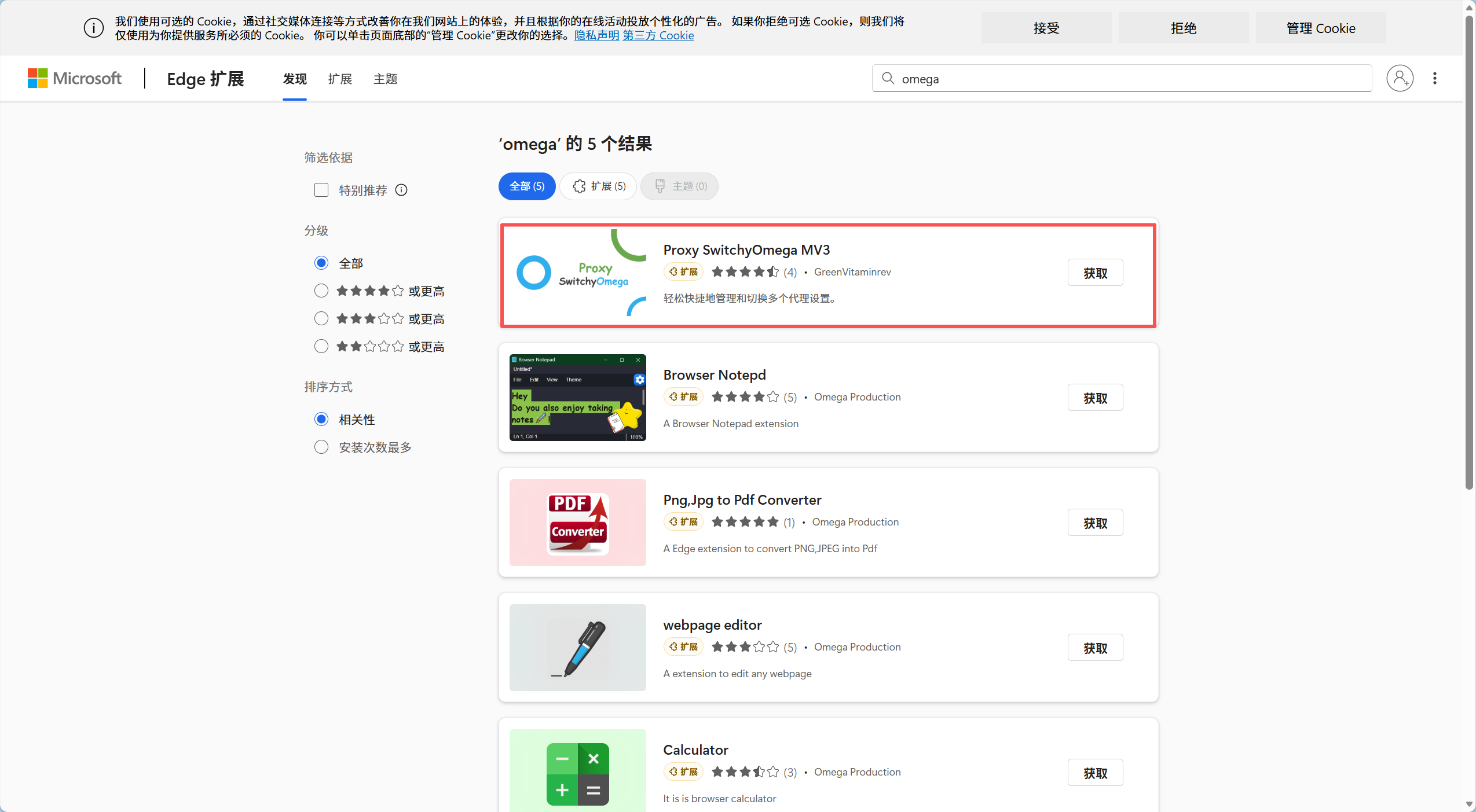Select the 扩展 (5) results filter
Viewport: 1476px width, 812px height.
click(598, 186)
